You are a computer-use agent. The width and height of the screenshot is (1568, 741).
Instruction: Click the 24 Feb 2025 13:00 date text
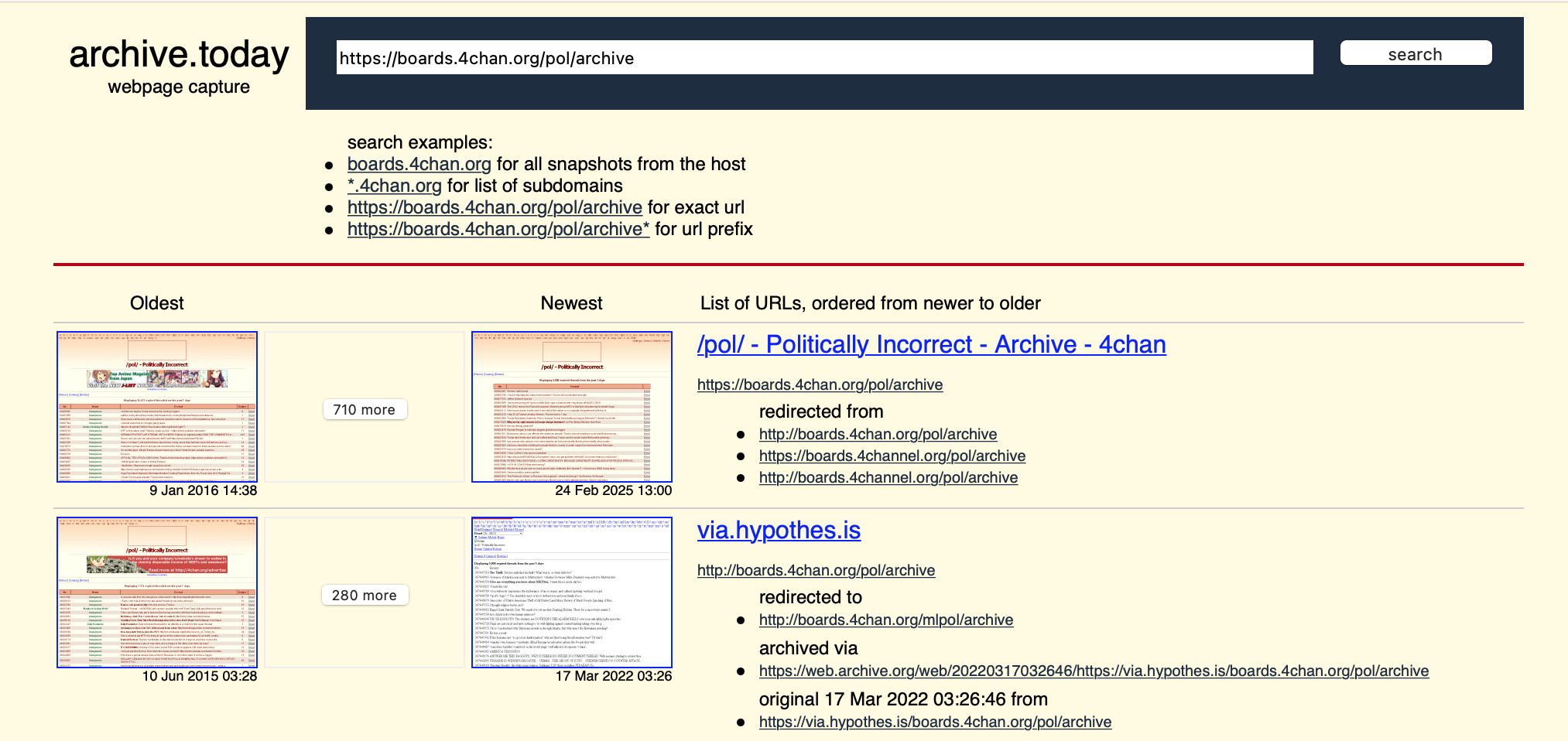tap(613, 490)
